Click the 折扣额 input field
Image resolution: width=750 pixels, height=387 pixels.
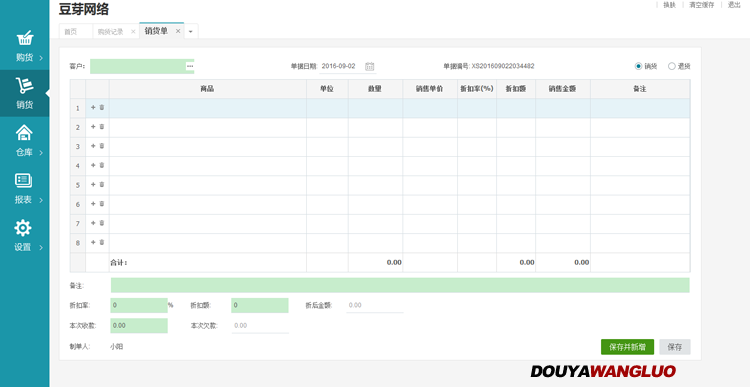[x=260, y=305]
